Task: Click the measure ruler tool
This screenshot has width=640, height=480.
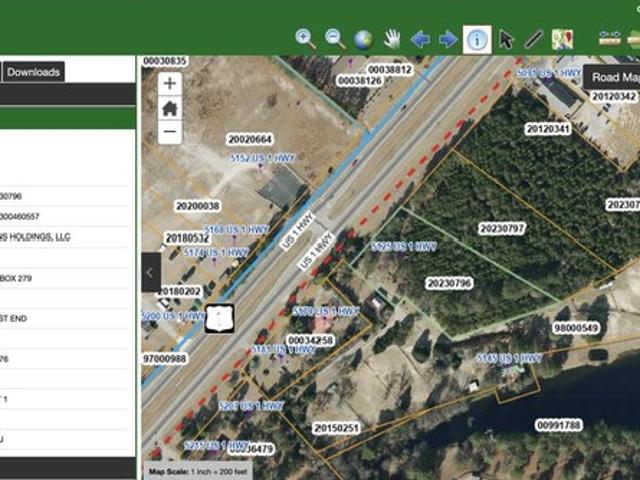Action: pos(610,39)
